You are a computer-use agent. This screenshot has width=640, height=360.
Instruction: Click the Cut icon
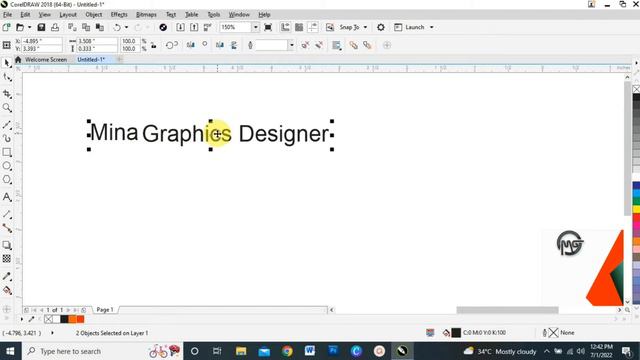tap(72, 27)
